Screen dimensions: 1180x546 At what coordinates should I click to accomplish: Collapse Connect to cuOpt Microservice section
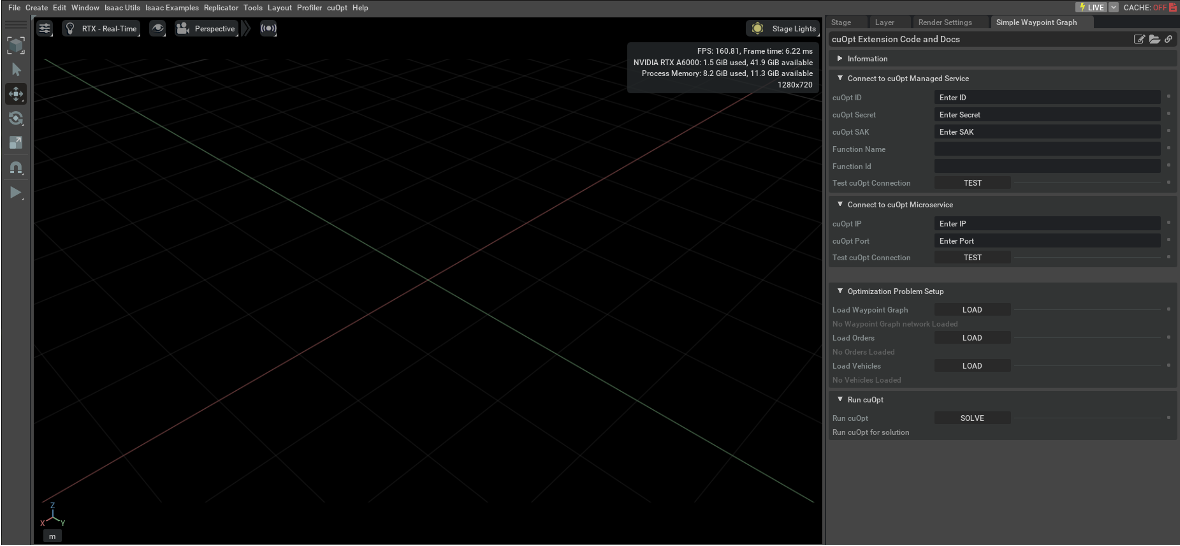coord(1002,204)
